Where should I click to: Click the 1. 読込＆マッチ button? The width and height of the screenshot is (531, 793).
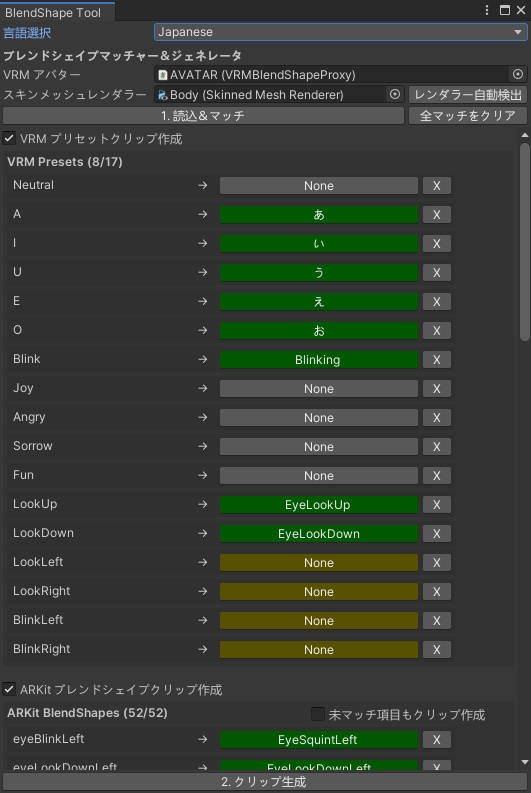[203, 116]
